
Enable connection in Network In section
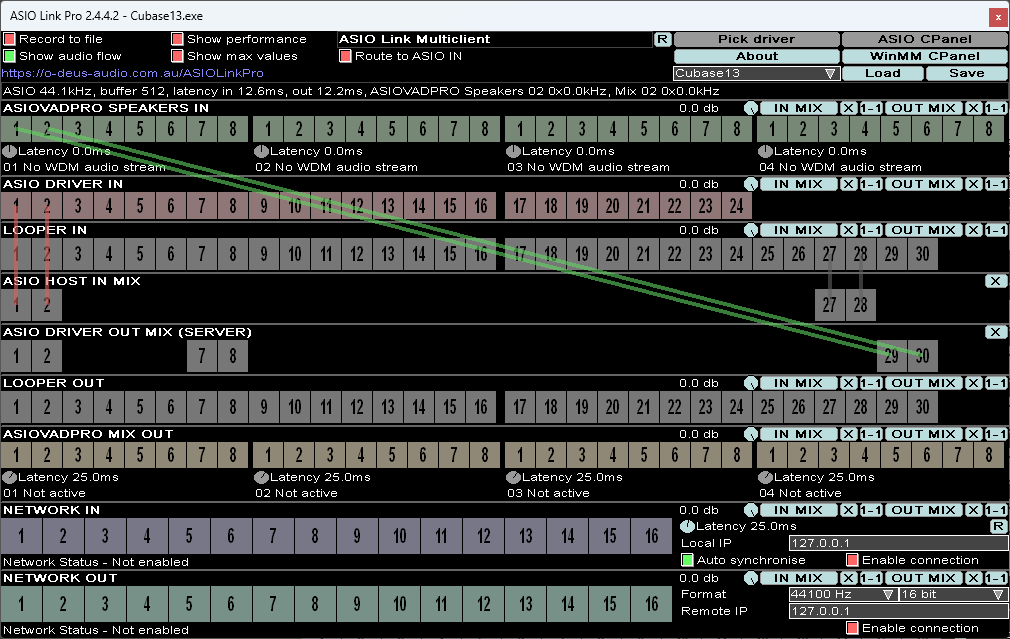coord(852,560)
